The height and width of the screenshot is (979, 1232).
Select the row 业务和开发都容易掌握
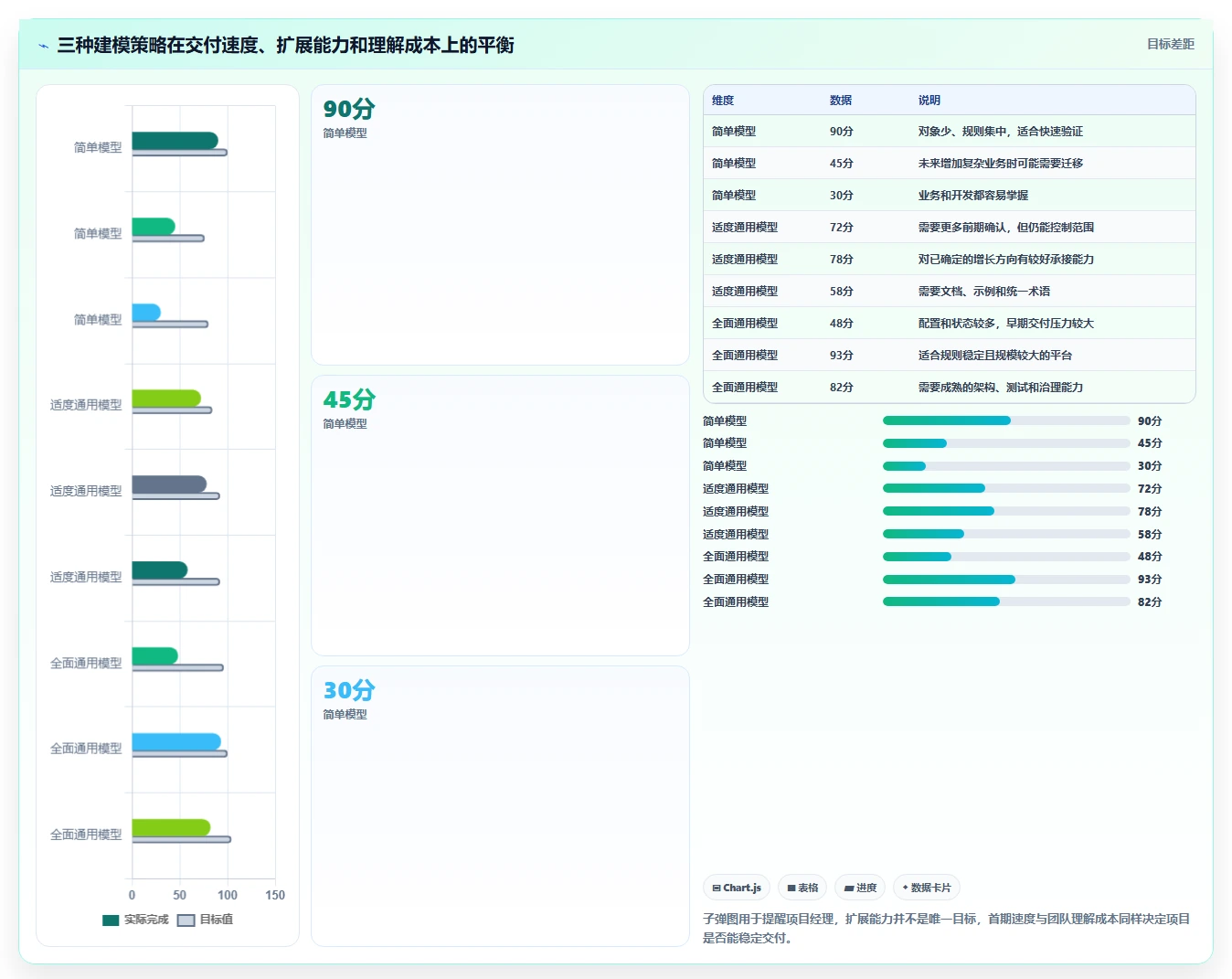coord(950,195)
